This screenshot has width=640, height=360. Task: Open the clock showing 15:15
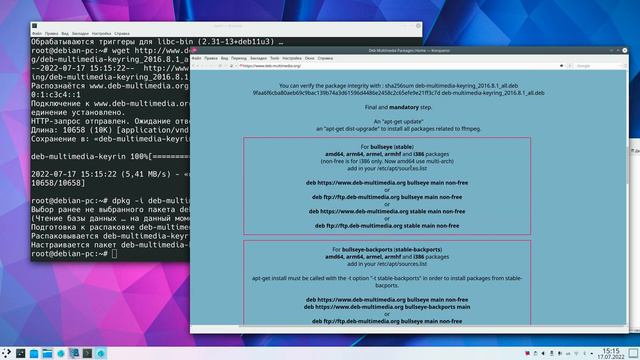tap(611, 353)
